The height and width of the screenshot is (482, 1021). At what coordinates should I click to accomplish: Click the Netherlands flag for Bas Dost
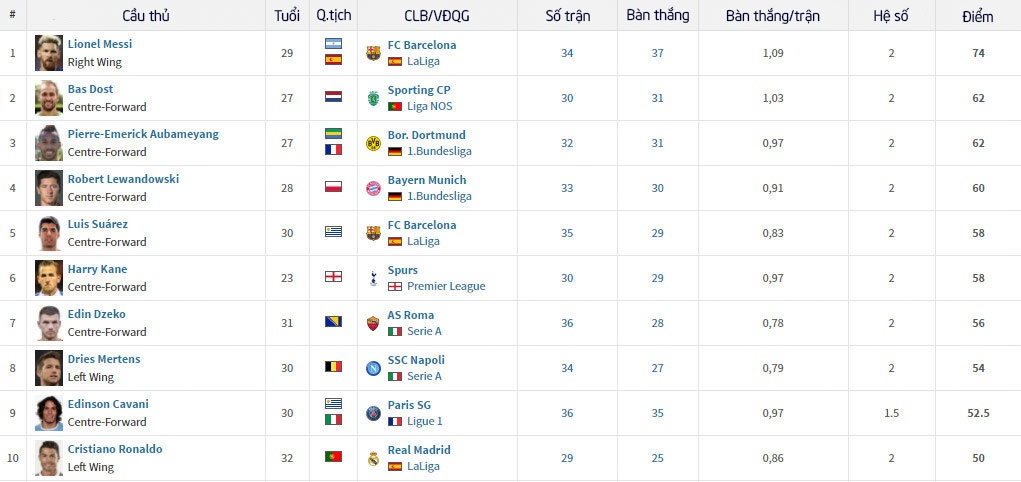(333, 98)
